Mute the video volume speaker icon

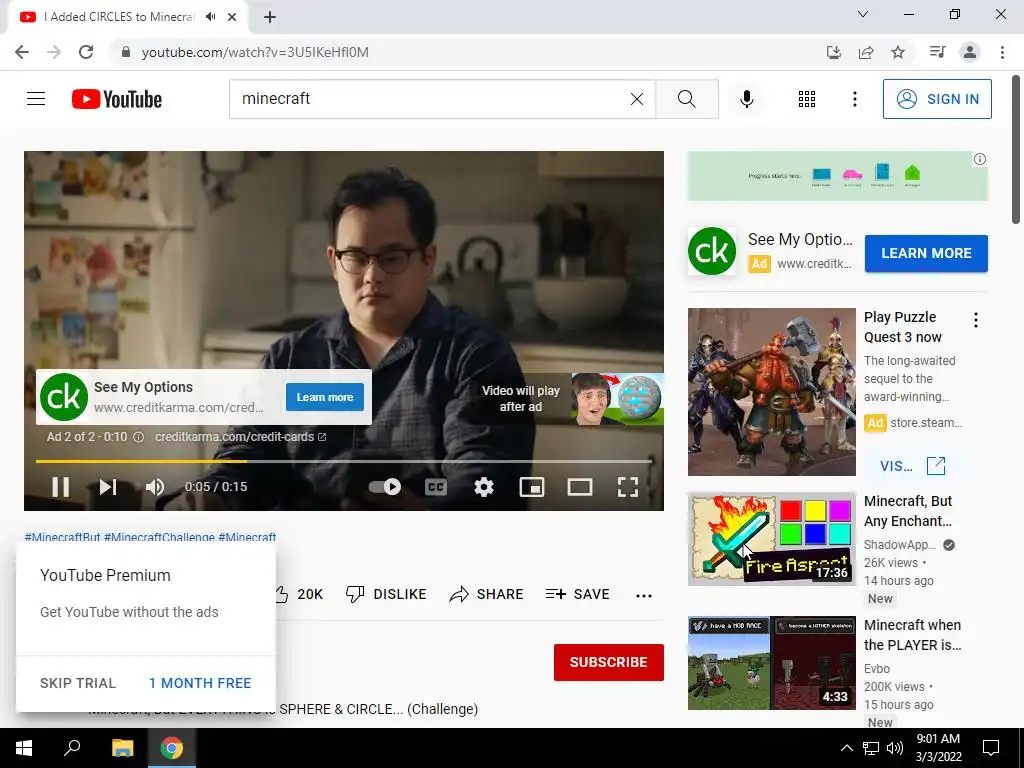pos(155,487)
